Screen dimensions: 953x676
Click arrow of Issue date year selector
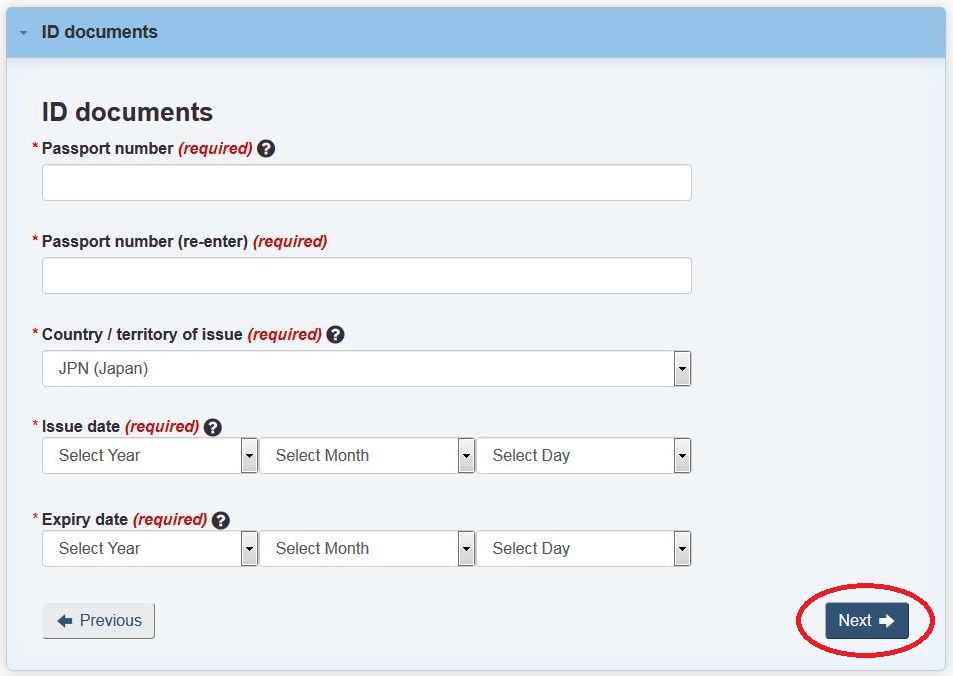click(x=249, y=455)
